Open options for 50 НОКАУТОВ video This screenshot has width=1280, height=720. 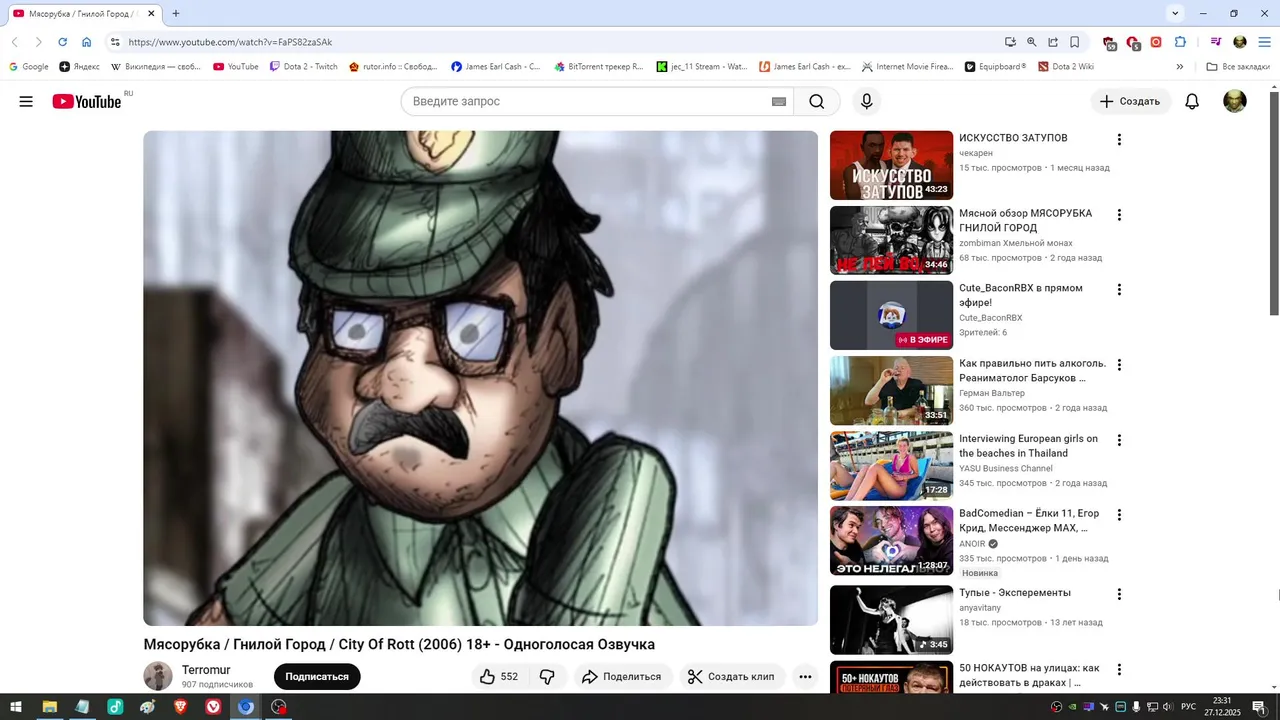[x=1119, y=669]
